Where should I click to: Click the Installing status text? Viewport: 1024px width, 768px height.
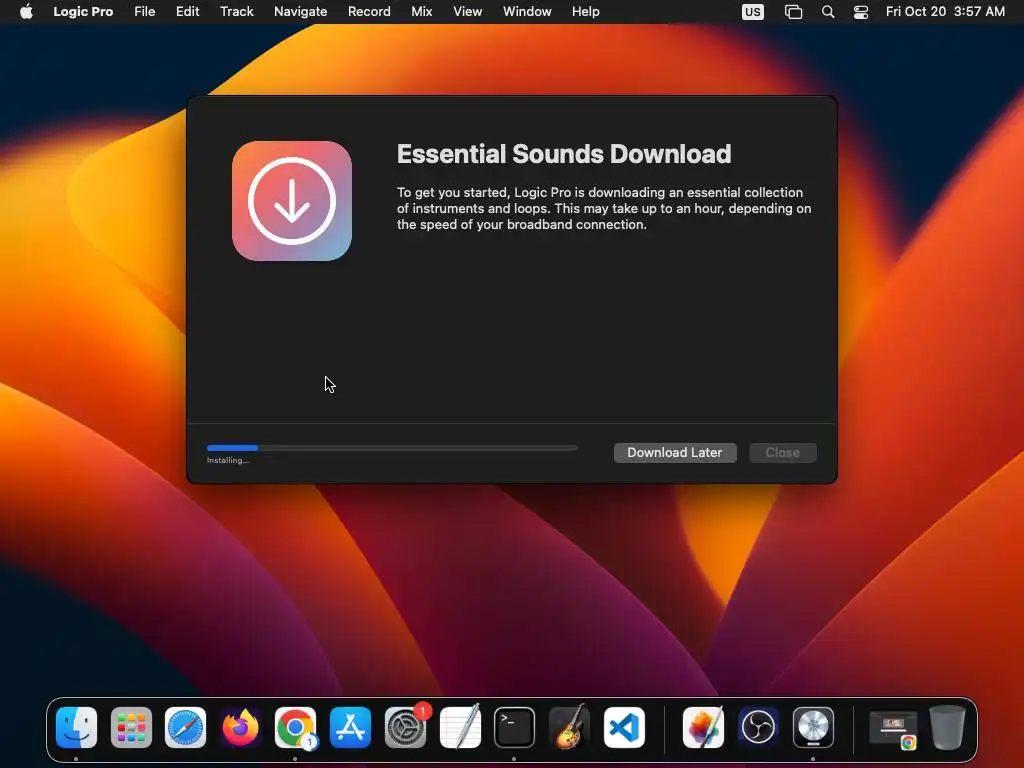[x=228, y=460]
